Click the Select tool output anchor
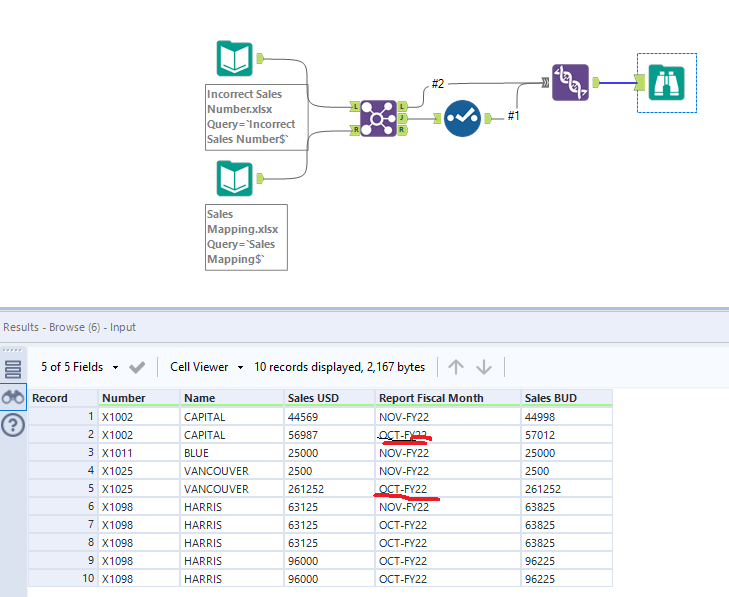 point(488,119)
